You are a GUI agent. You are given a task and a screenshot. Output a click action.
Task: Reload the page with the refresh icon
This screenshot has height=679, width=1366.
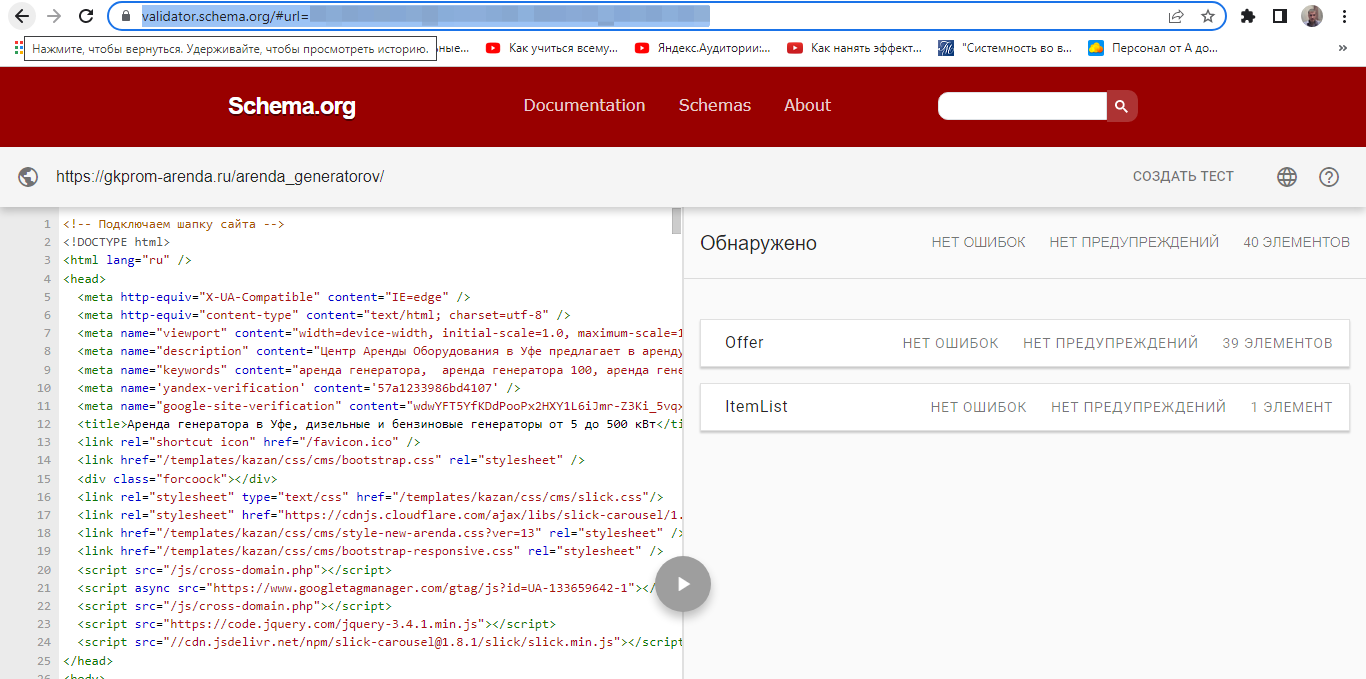point(86,16)
